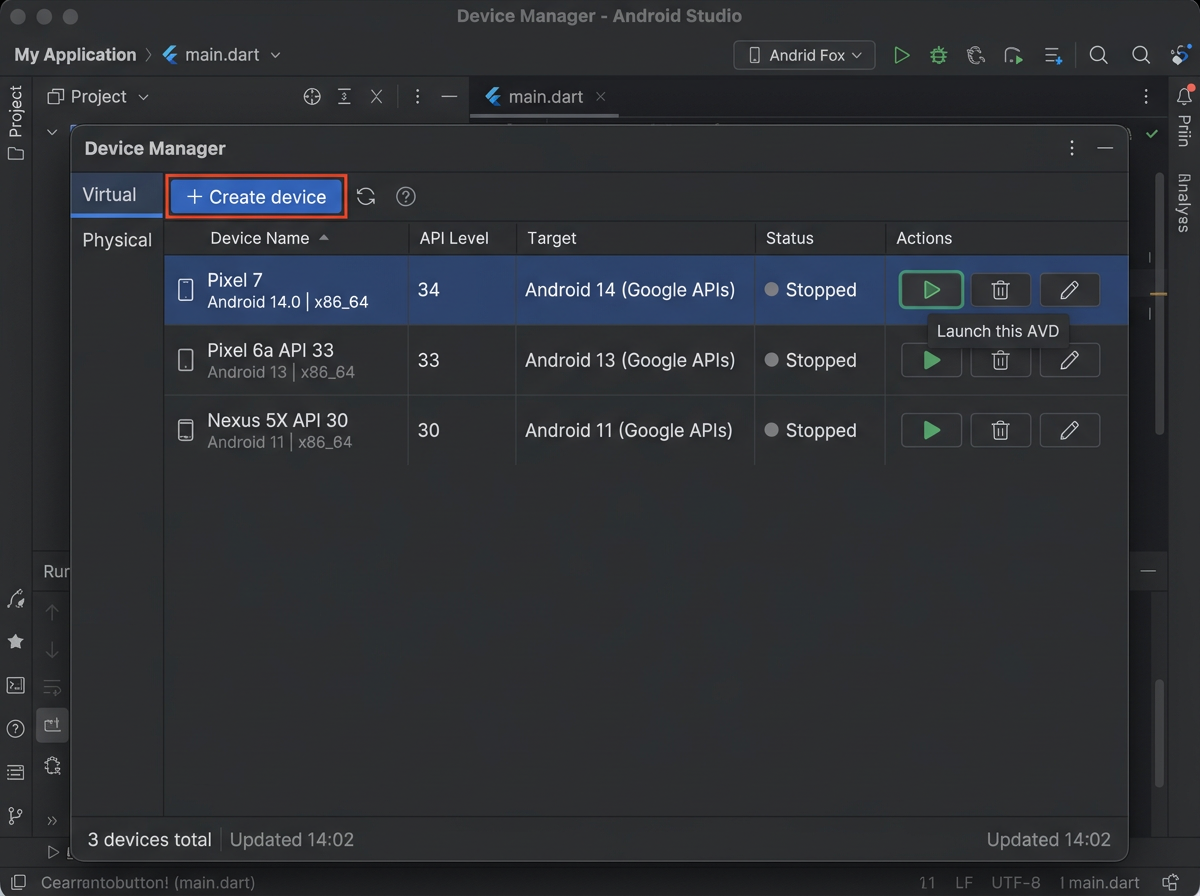This screenshot has height=896, width=1200.
Task: Open the star bookmarks tool icon
Action: tap(15, 641)
